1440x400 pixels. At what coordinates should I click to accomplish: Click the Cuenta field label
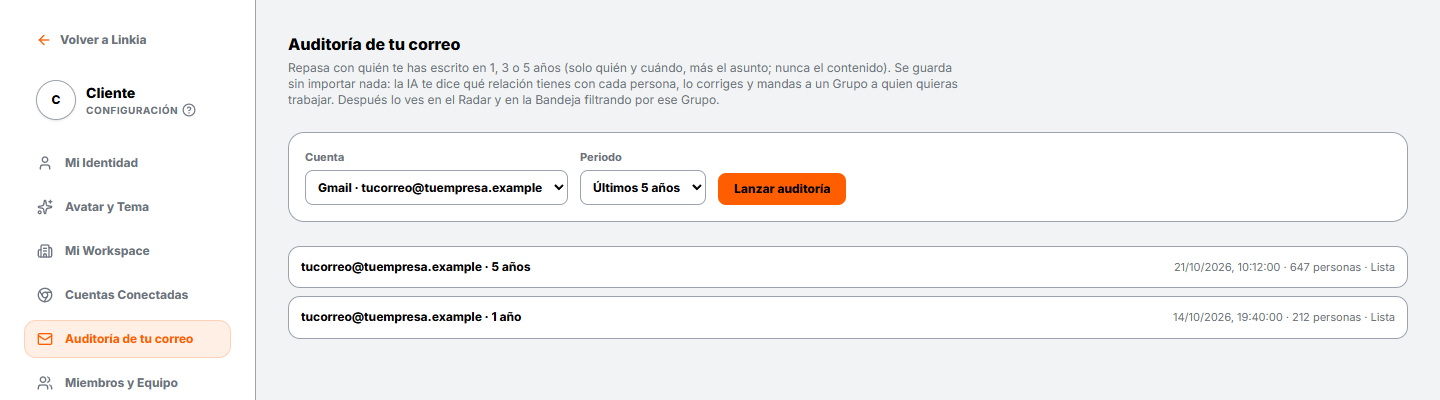point(324,157)
